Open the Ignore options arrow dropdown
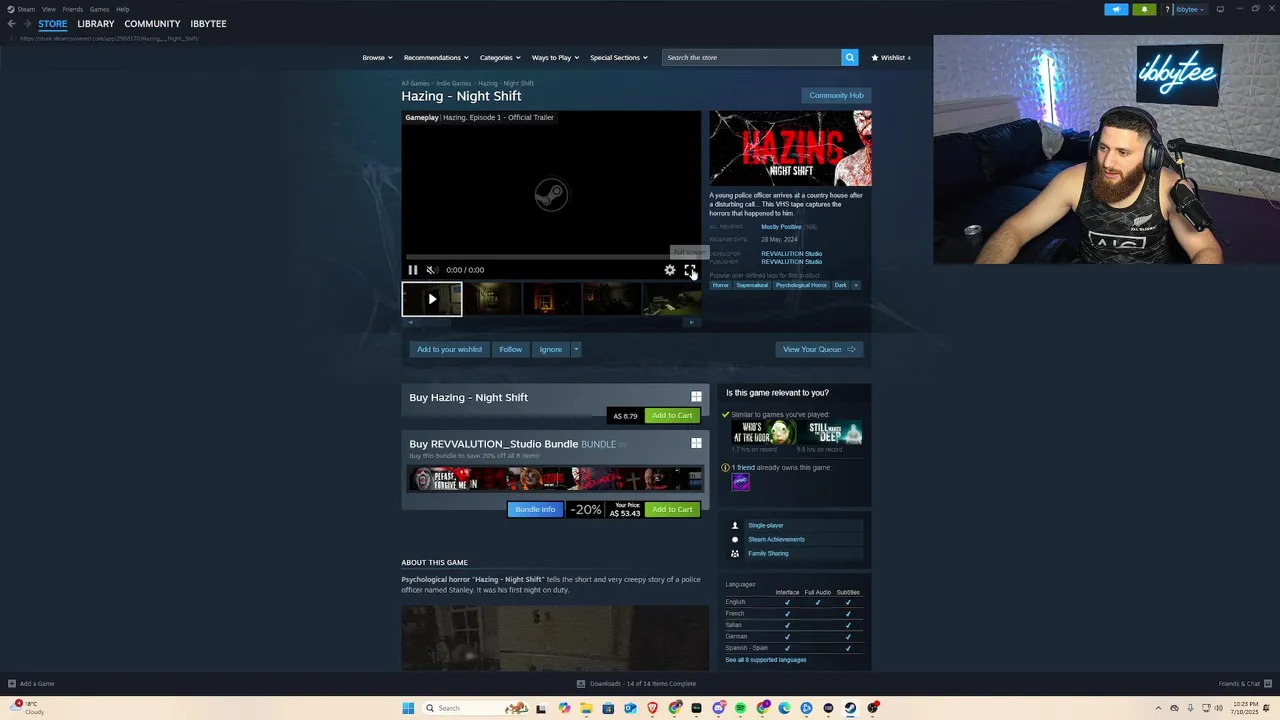This screenshot has width=1280, height=720. (x=576, y=349)
